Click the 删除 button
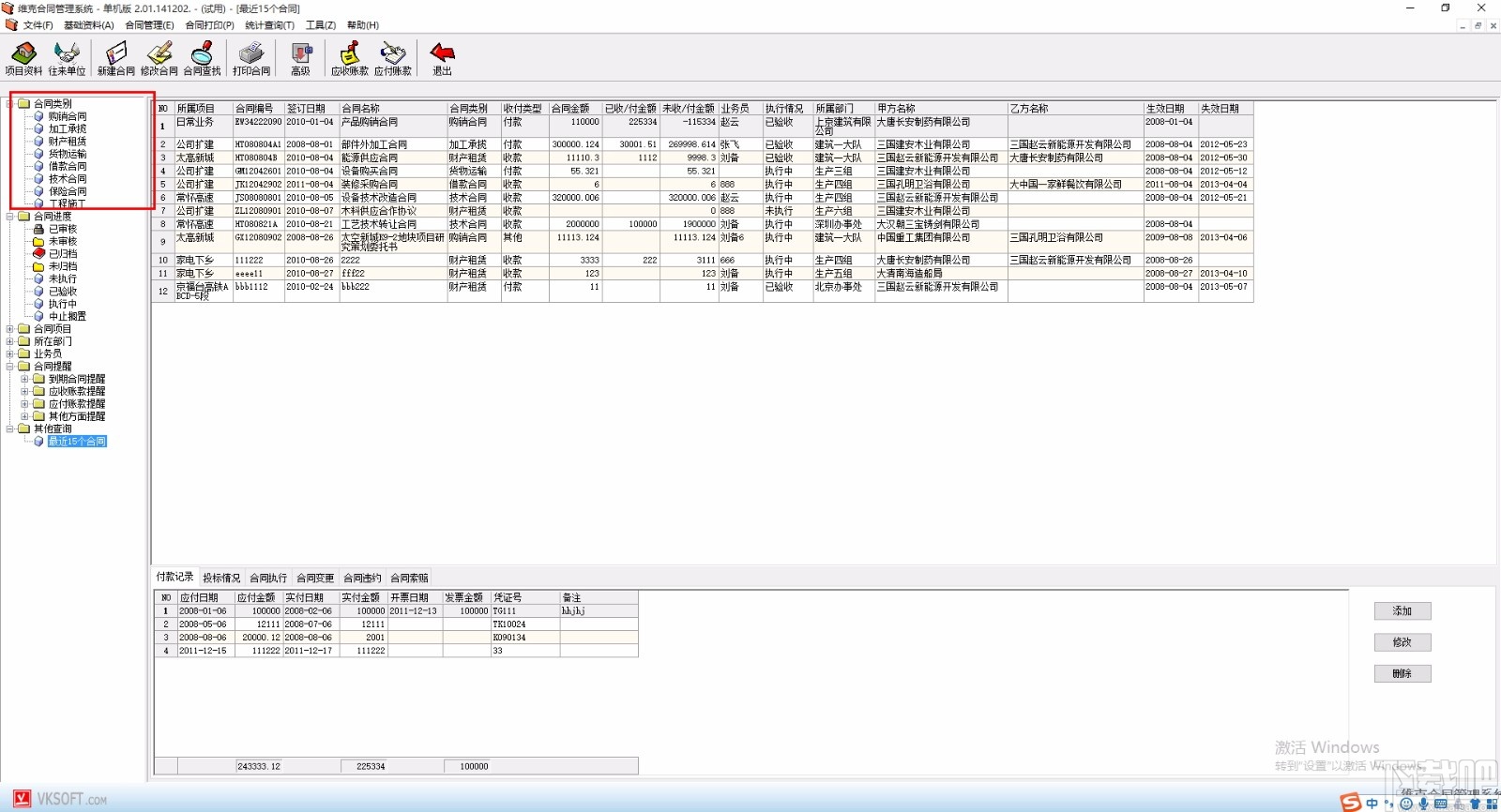Viewport: 1501px width, 812px height. click(x=1402, y=673)
